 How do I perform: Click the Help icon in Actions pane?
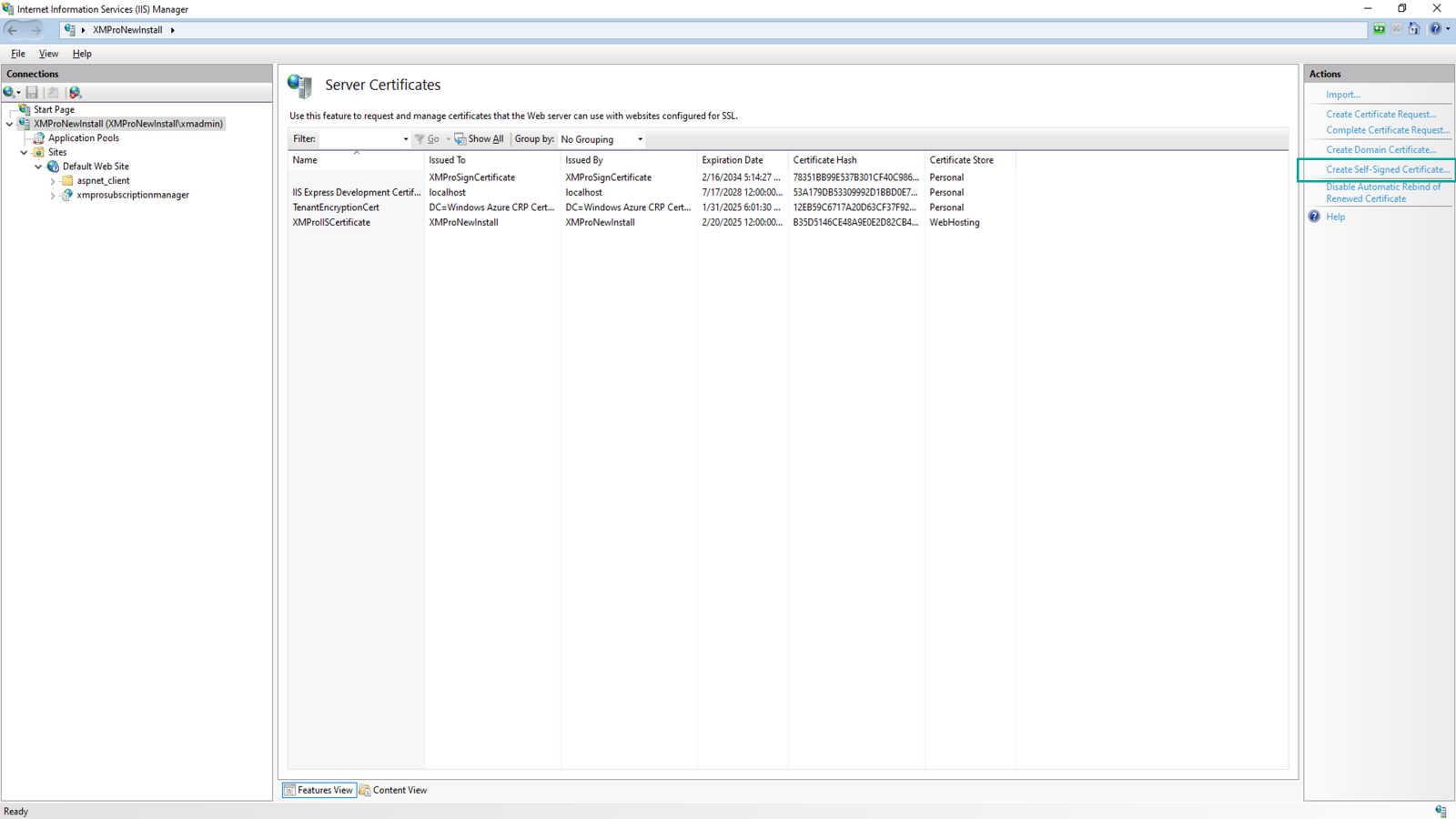point(1314,217)
